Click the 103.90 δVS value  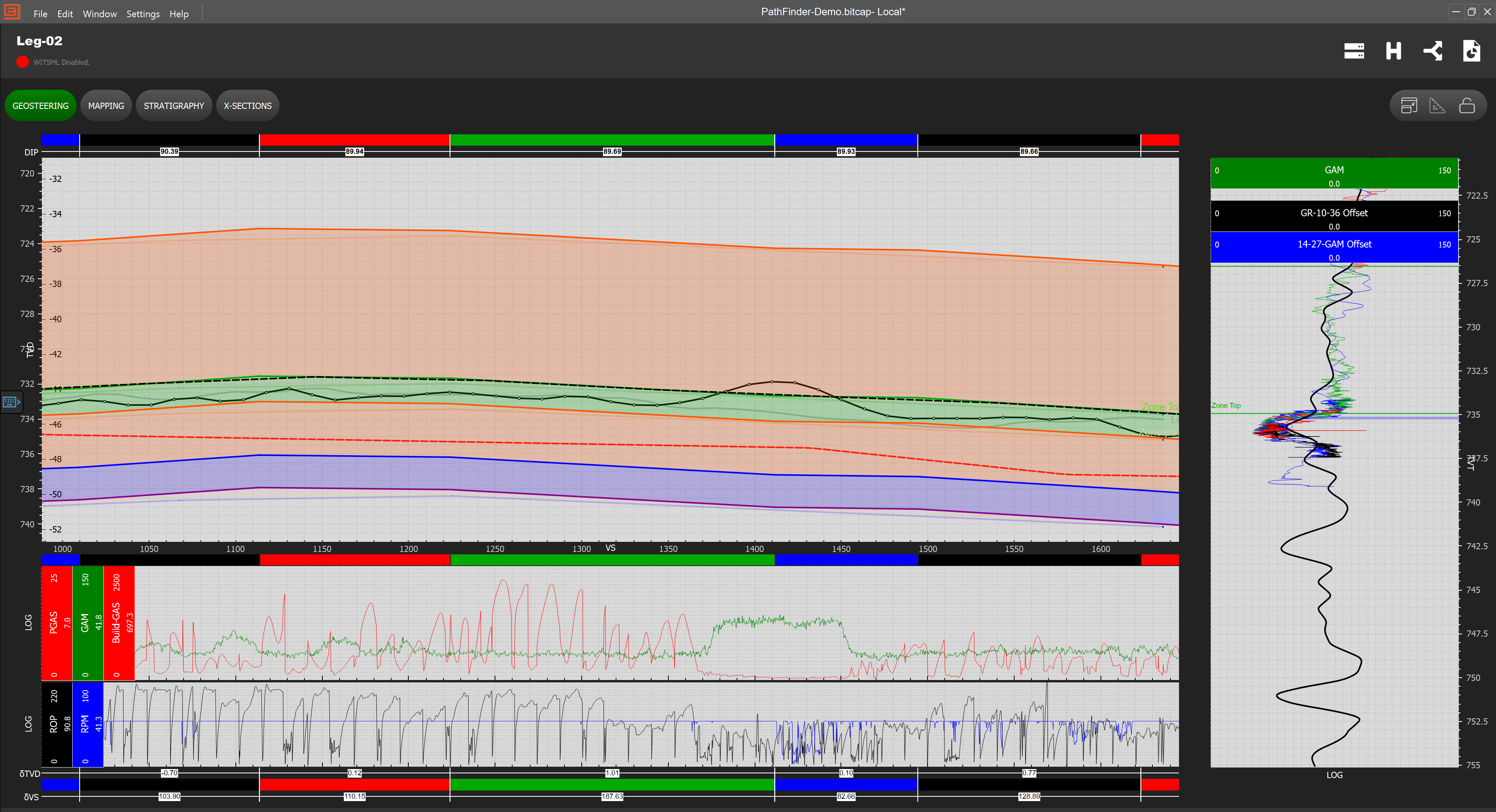[x=169, y=796]
